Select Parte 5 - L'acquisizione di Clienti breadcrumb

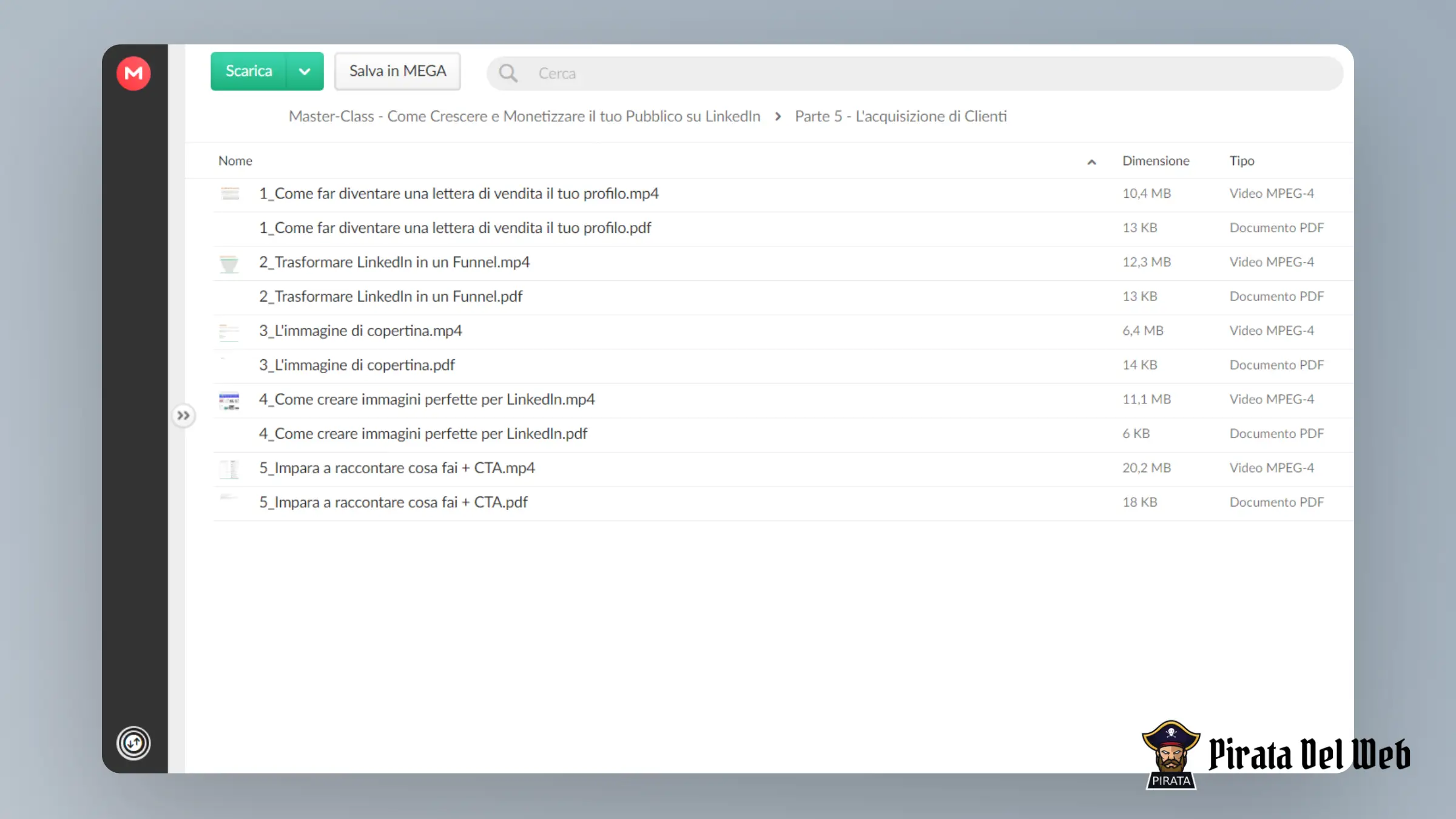tap(901, 116)
